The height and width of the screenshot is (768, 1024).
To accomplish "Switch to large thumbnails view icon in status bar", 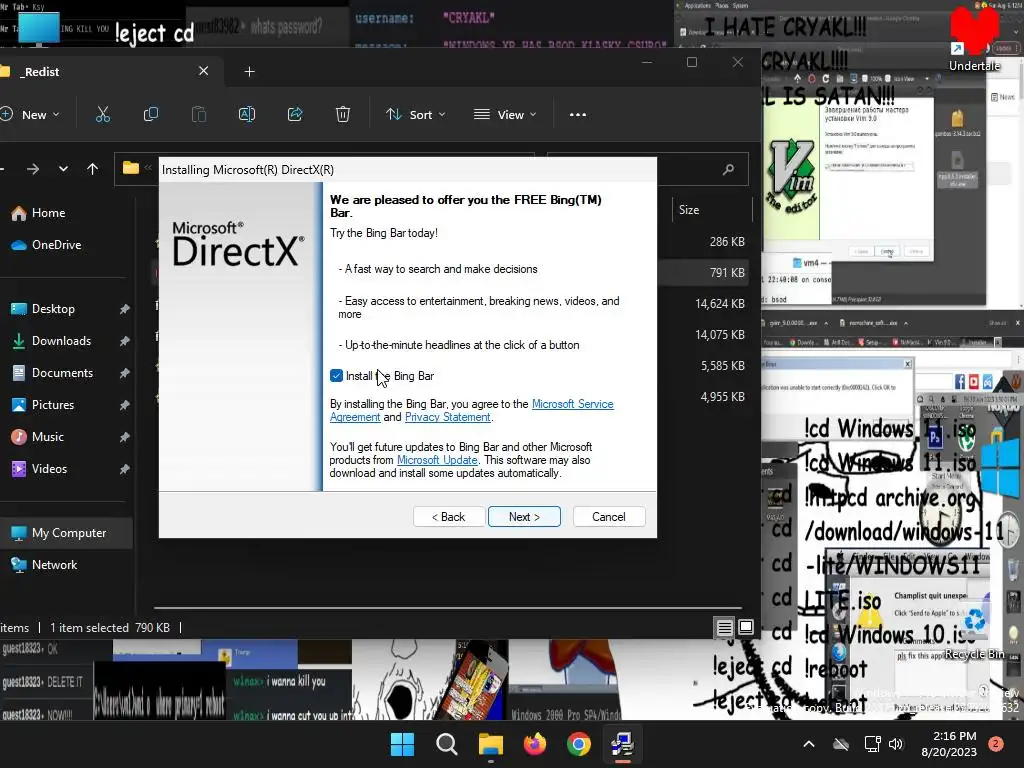I will pyautogui.click(x=746, y=628).
